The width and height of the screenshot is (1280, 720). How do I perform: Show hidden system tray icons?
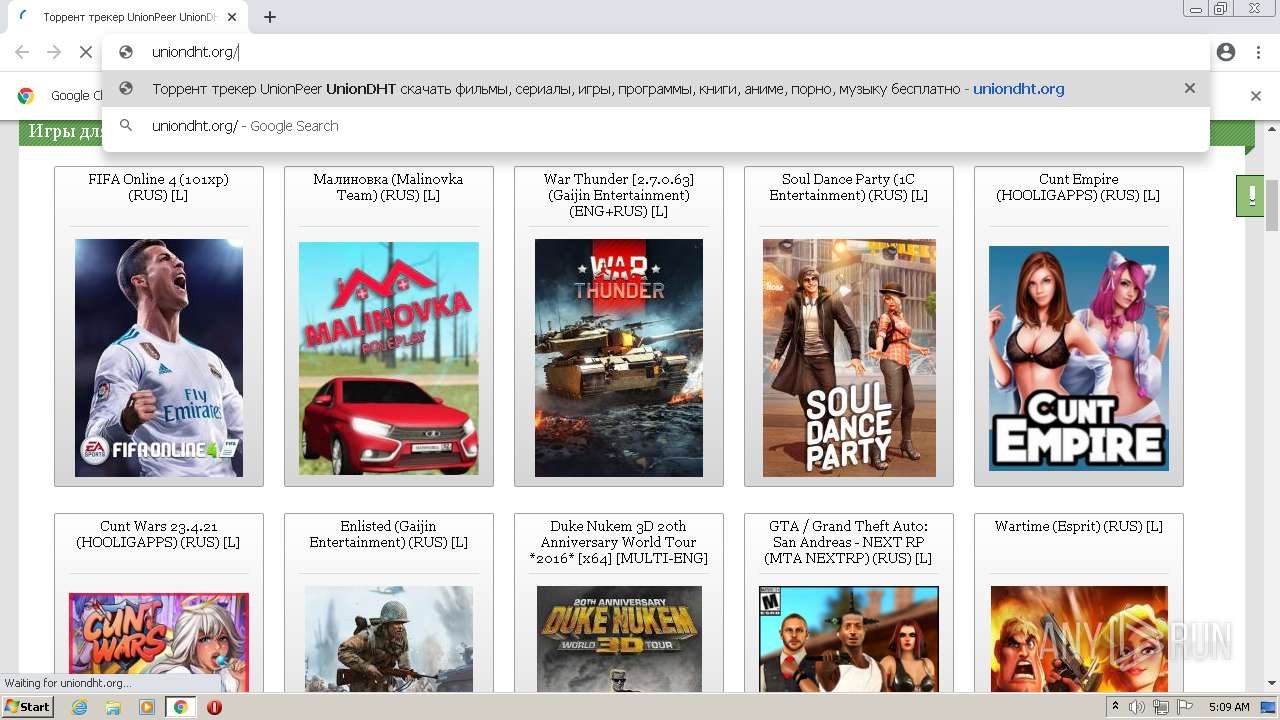(x=1116, y=707)
